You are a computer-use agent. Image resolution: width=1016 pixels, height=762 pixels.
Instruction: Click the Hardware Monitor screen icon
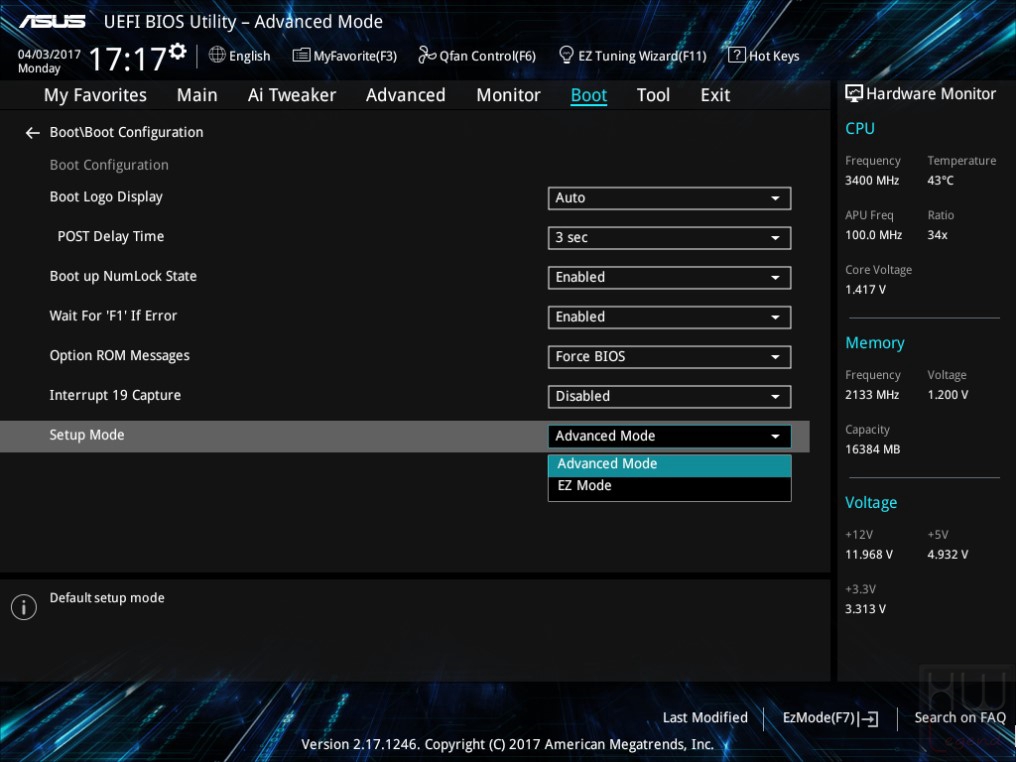[854, 93]
